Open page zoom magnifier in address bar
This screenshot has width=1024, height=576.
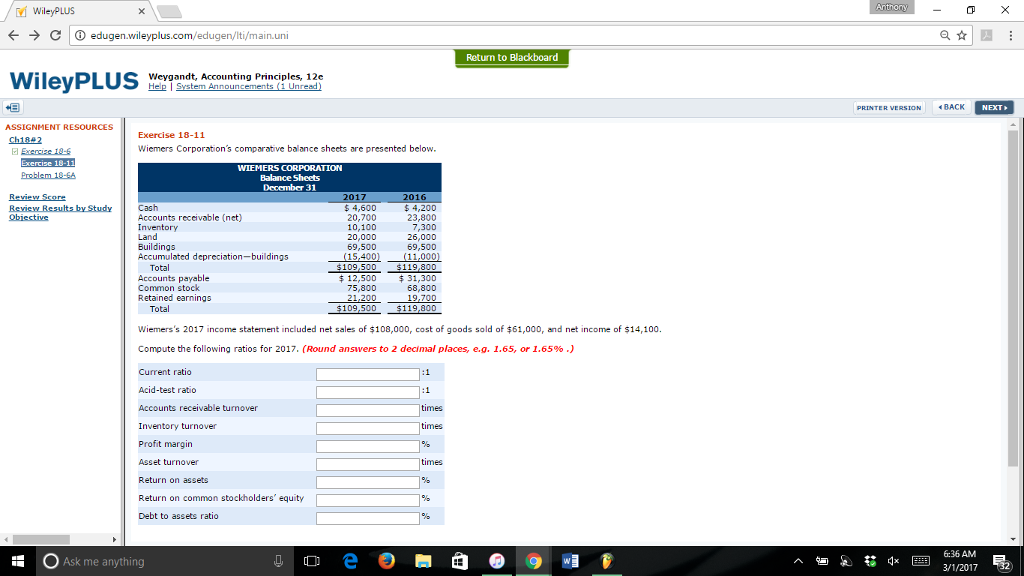(944, 35)
